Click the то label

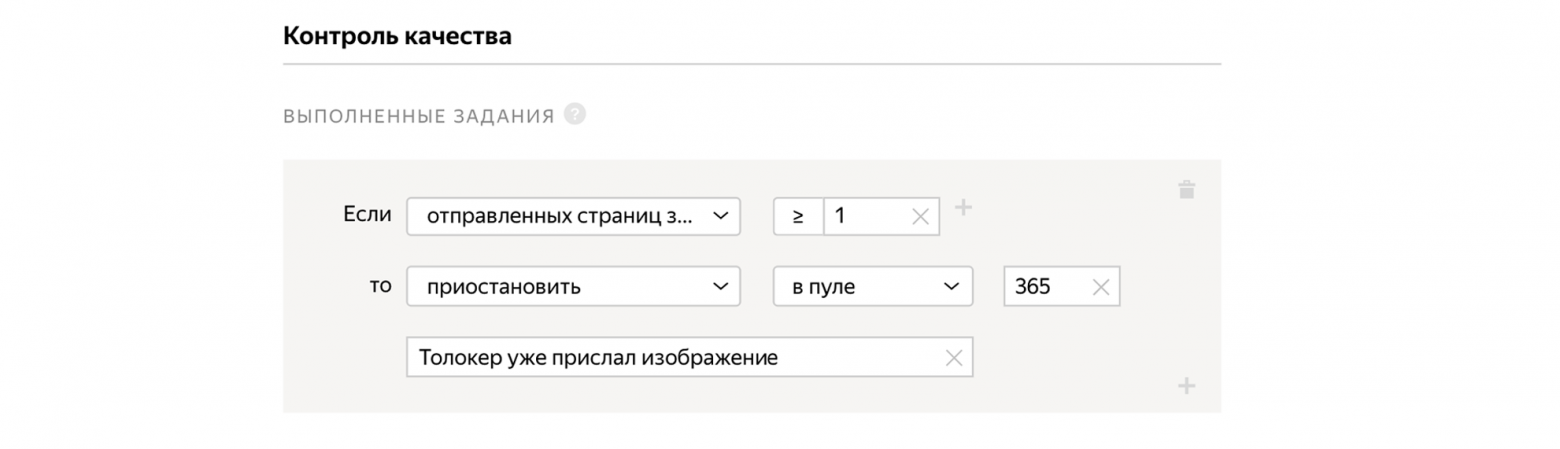point(380,285)
